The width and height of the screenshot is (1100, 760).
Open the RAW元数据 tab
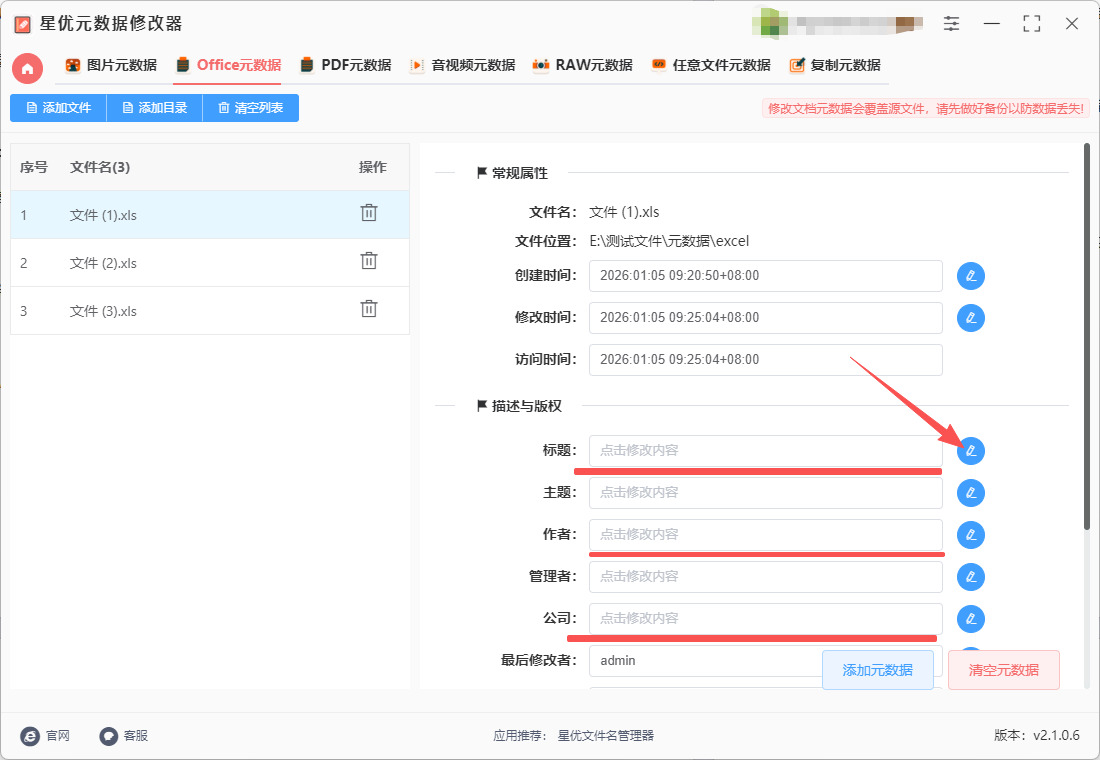coord(582,65)
